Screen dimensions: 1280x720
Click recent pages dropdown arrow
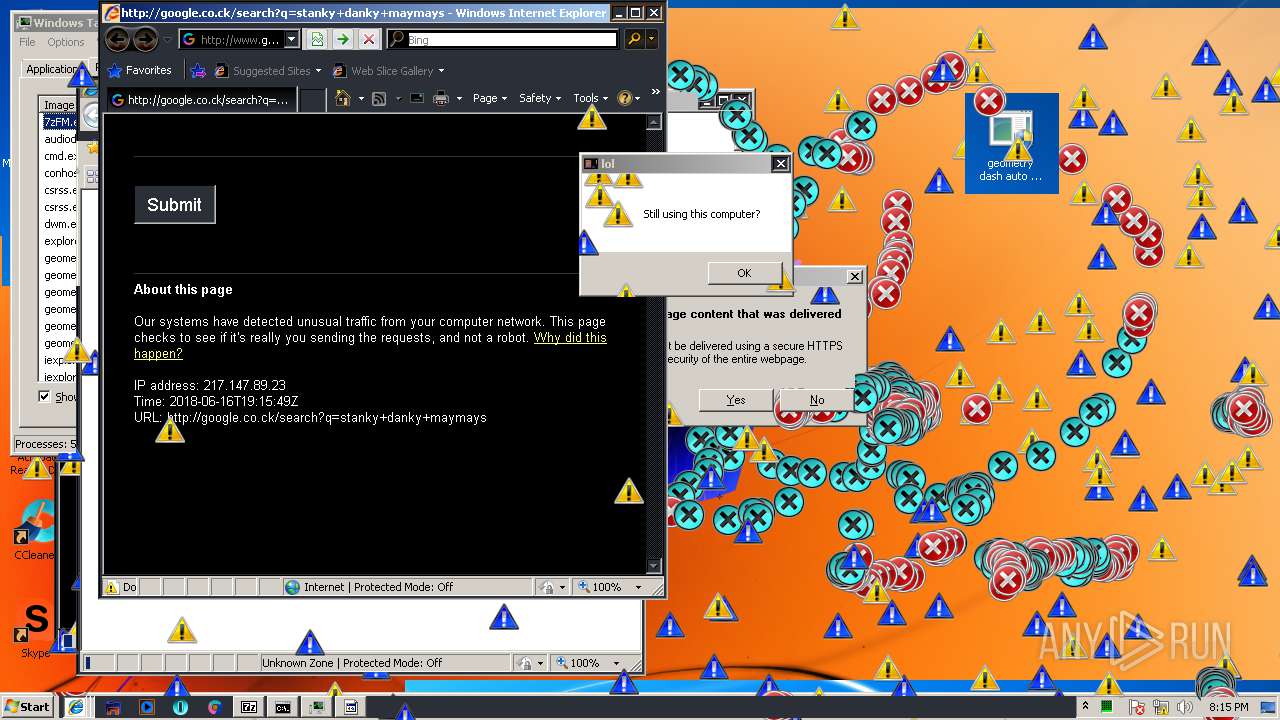[167, 39]
